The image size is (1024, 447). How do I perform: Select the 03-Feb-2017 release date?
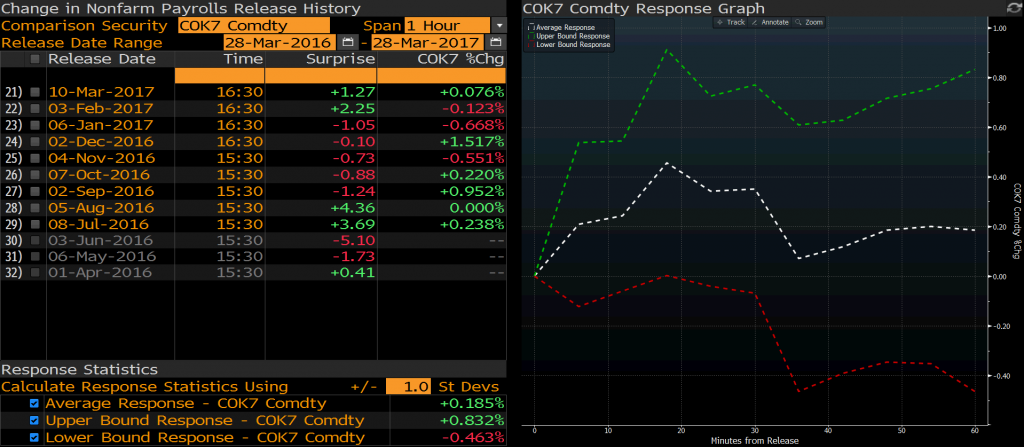[x=101, y=108]
